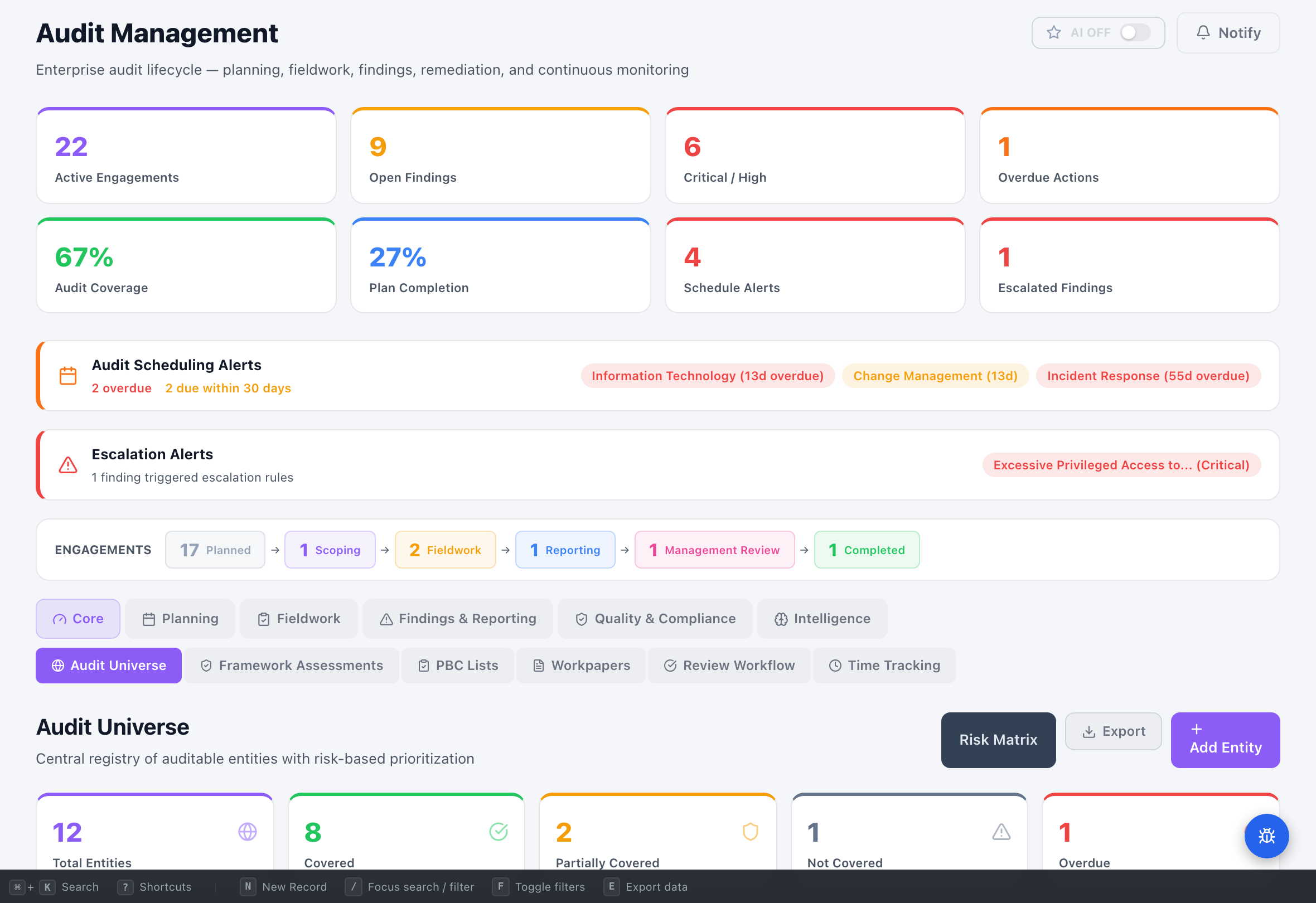
Task: Switch to the Planning tab
Action: pos(180,618)
